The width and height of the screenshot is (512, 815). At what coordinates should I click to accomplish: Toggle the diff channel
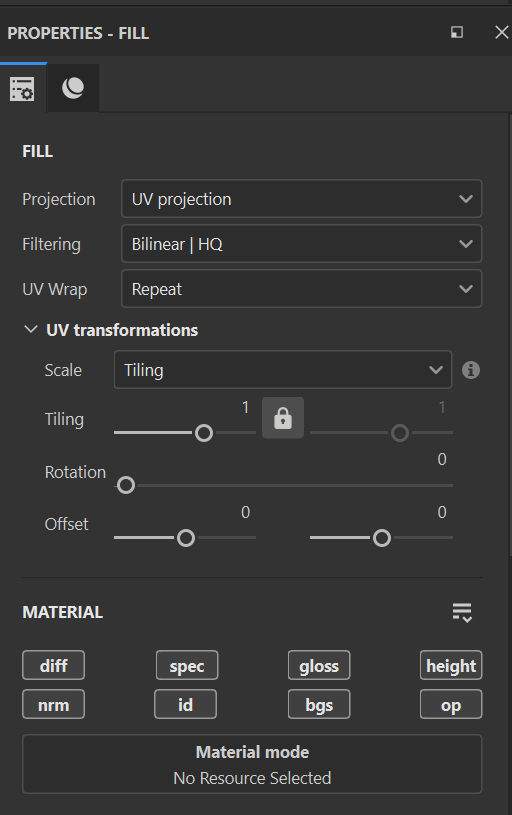[x=54, y=665]
